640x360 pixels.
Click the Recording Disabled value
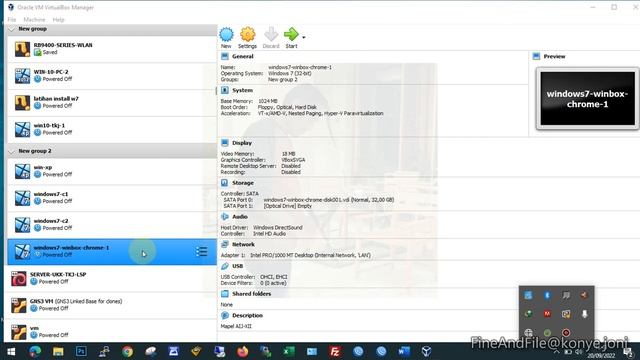pyautogui.click(x=291, y=172)
